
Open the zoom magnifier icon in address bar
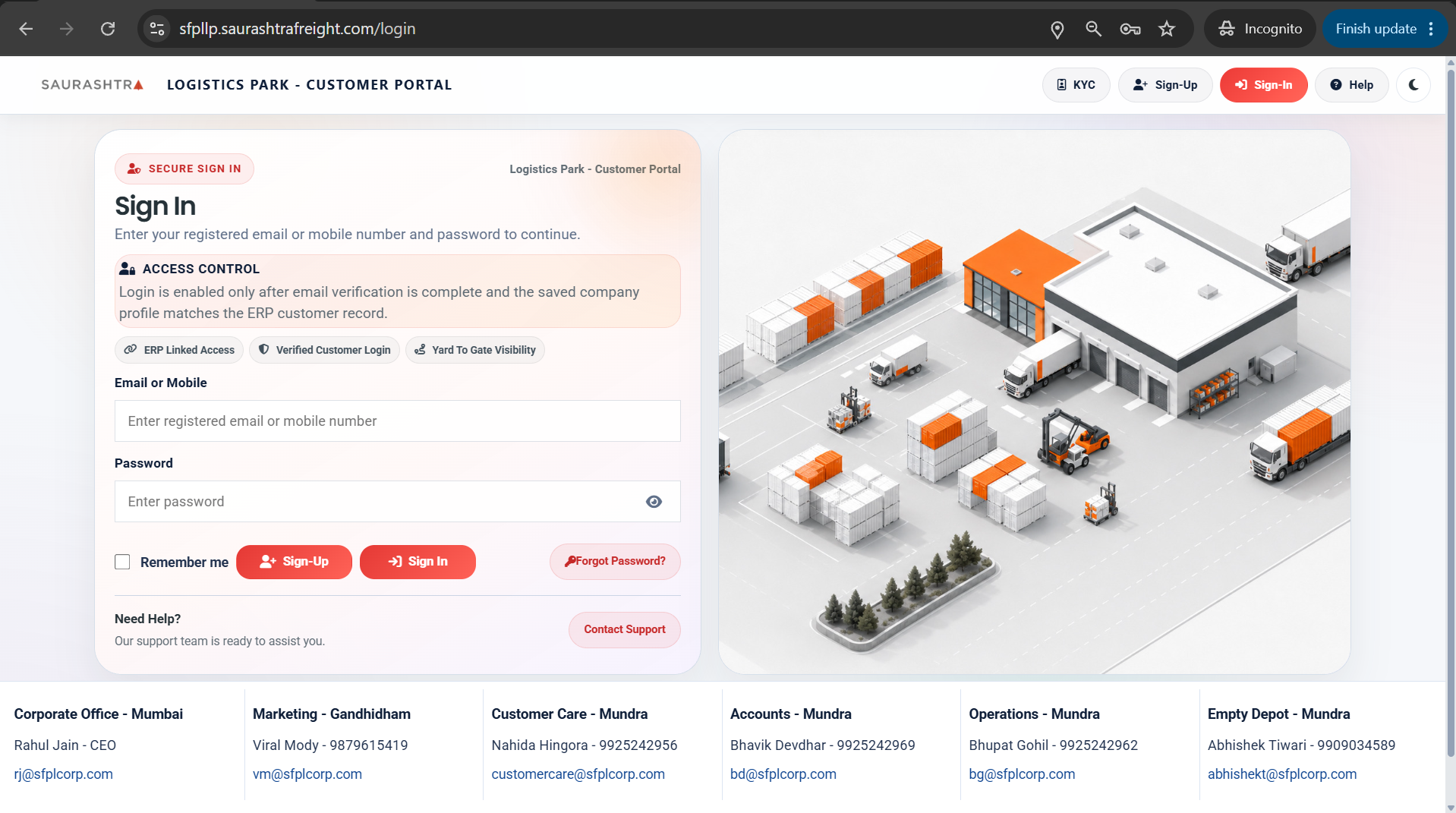coord(1093,29)
